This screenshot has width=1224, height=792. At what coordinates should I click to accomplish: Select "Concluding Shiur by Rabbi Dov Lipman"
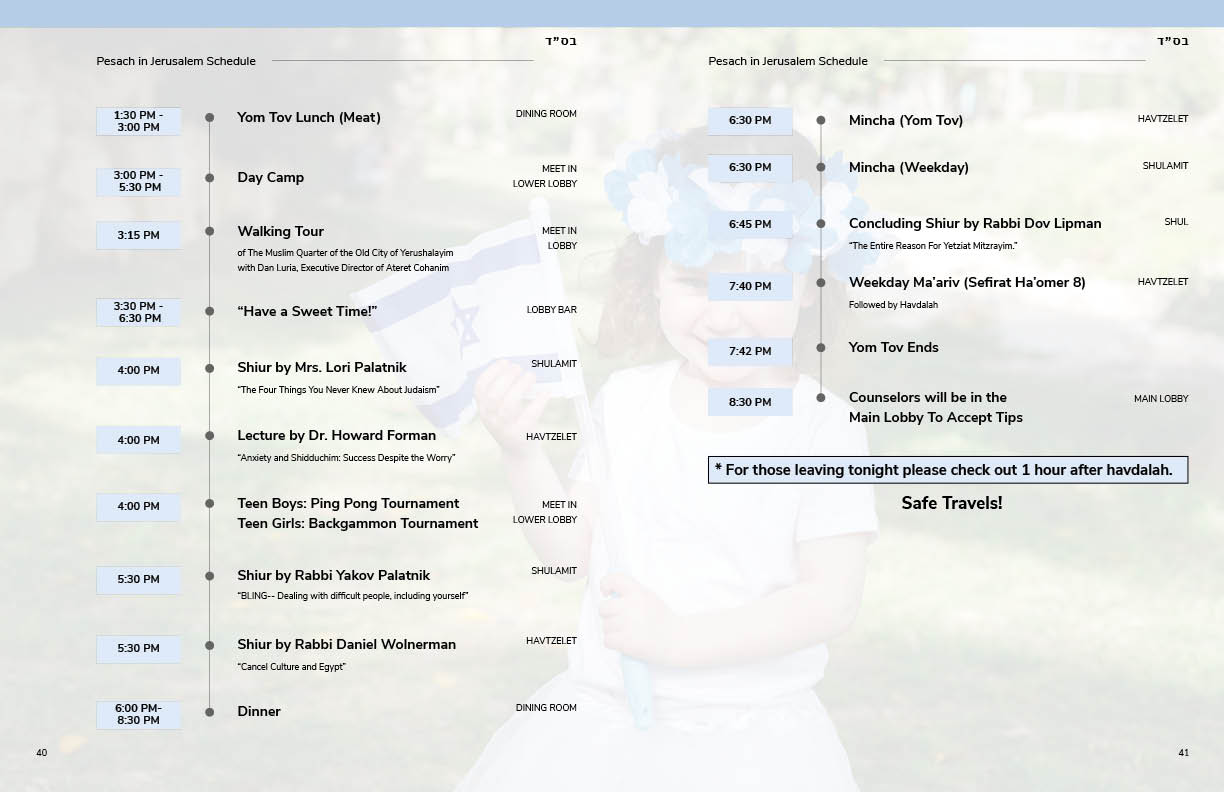975,223
